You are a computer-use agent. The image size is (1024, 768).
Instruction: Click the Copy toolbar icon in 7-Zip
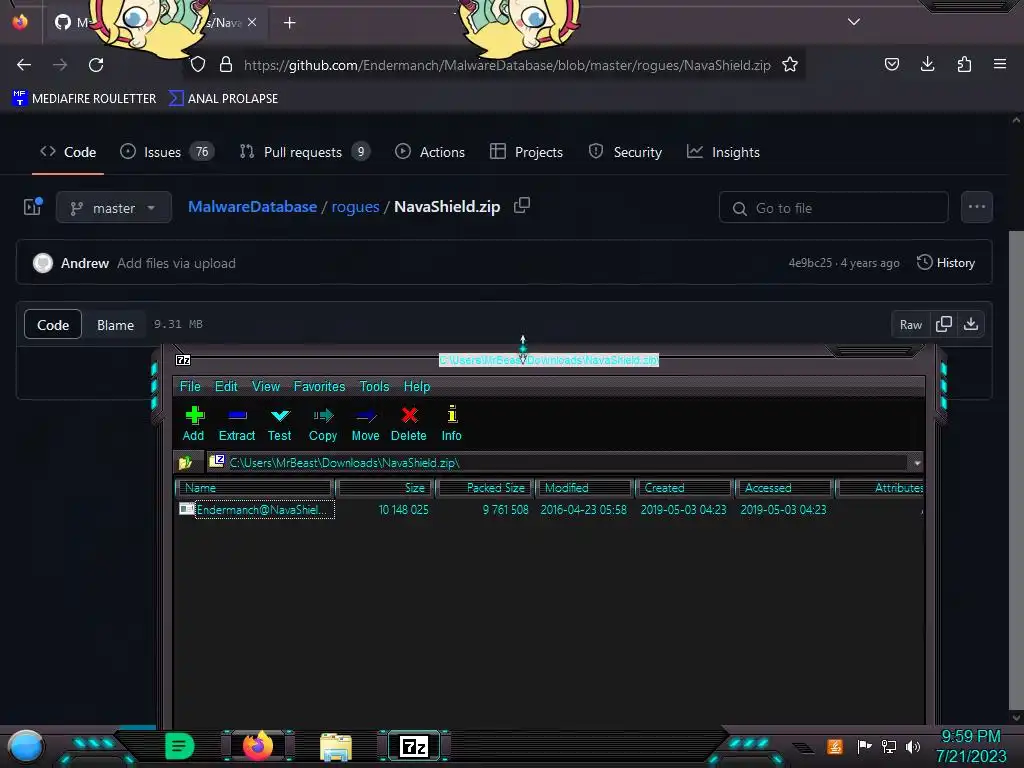(x=323, y=415)
